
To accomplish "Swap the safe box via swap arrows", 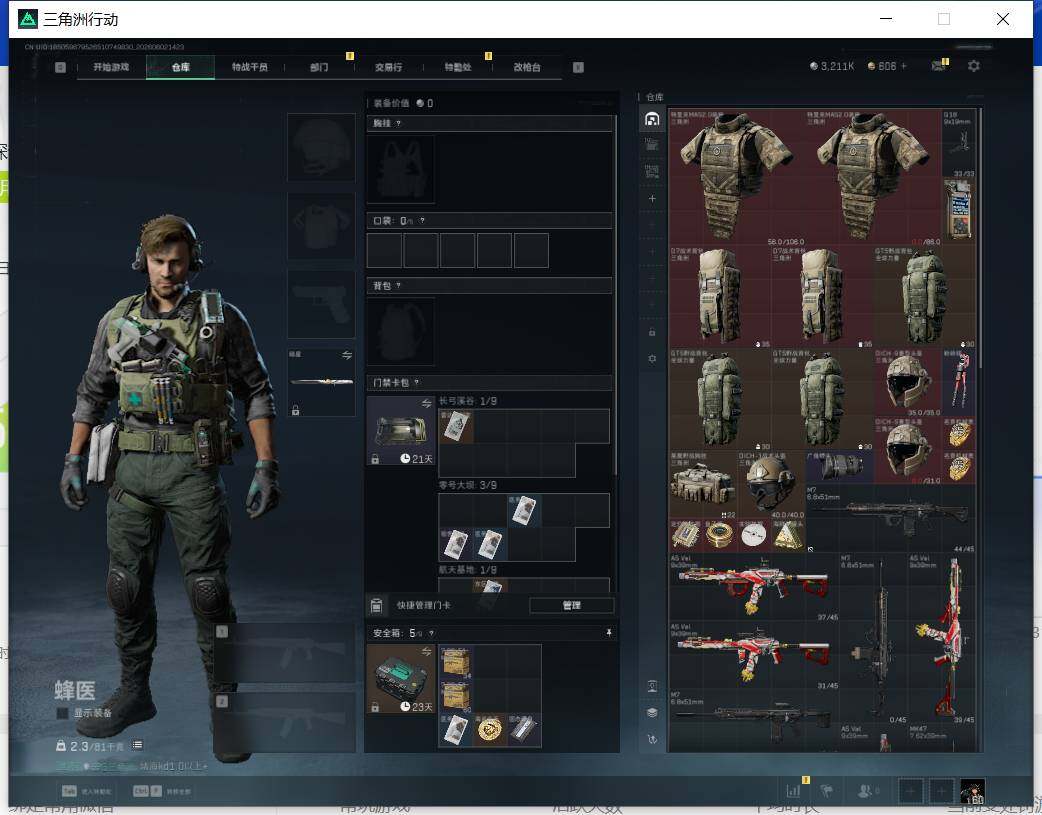I will click(x=427, y=651).
